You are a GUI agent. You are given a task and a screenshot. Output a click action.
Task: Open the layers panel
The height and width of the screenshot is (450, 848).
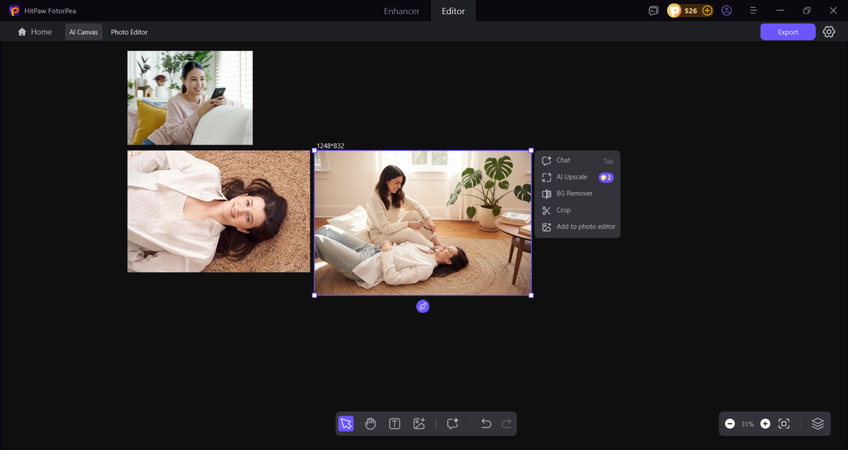click(x=817, y=424)
